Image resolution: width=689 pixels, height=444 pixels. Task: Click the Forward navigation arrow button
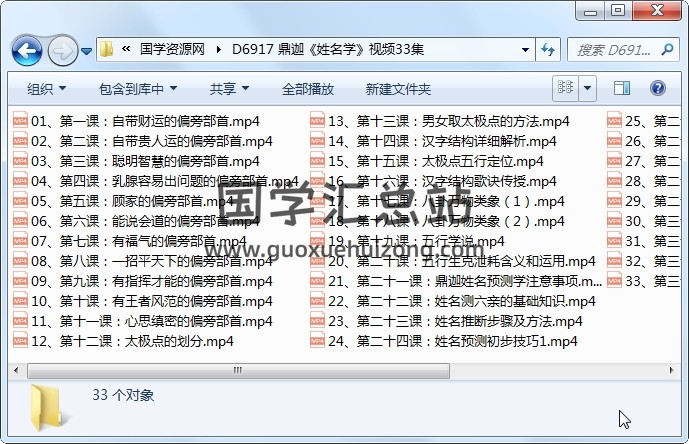point(62,51)
